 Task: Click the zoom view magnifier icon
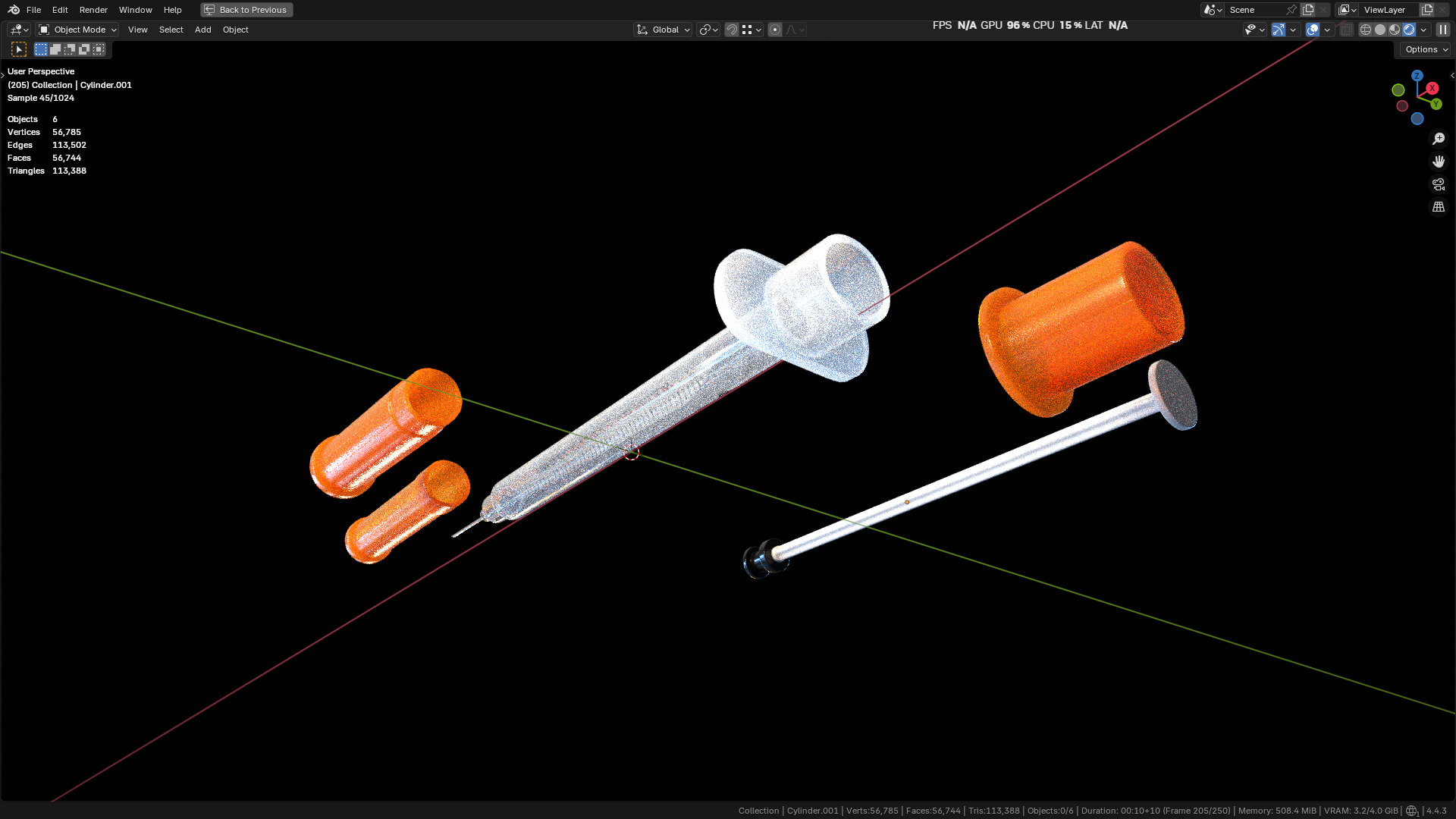click(x=1438, y=139)
